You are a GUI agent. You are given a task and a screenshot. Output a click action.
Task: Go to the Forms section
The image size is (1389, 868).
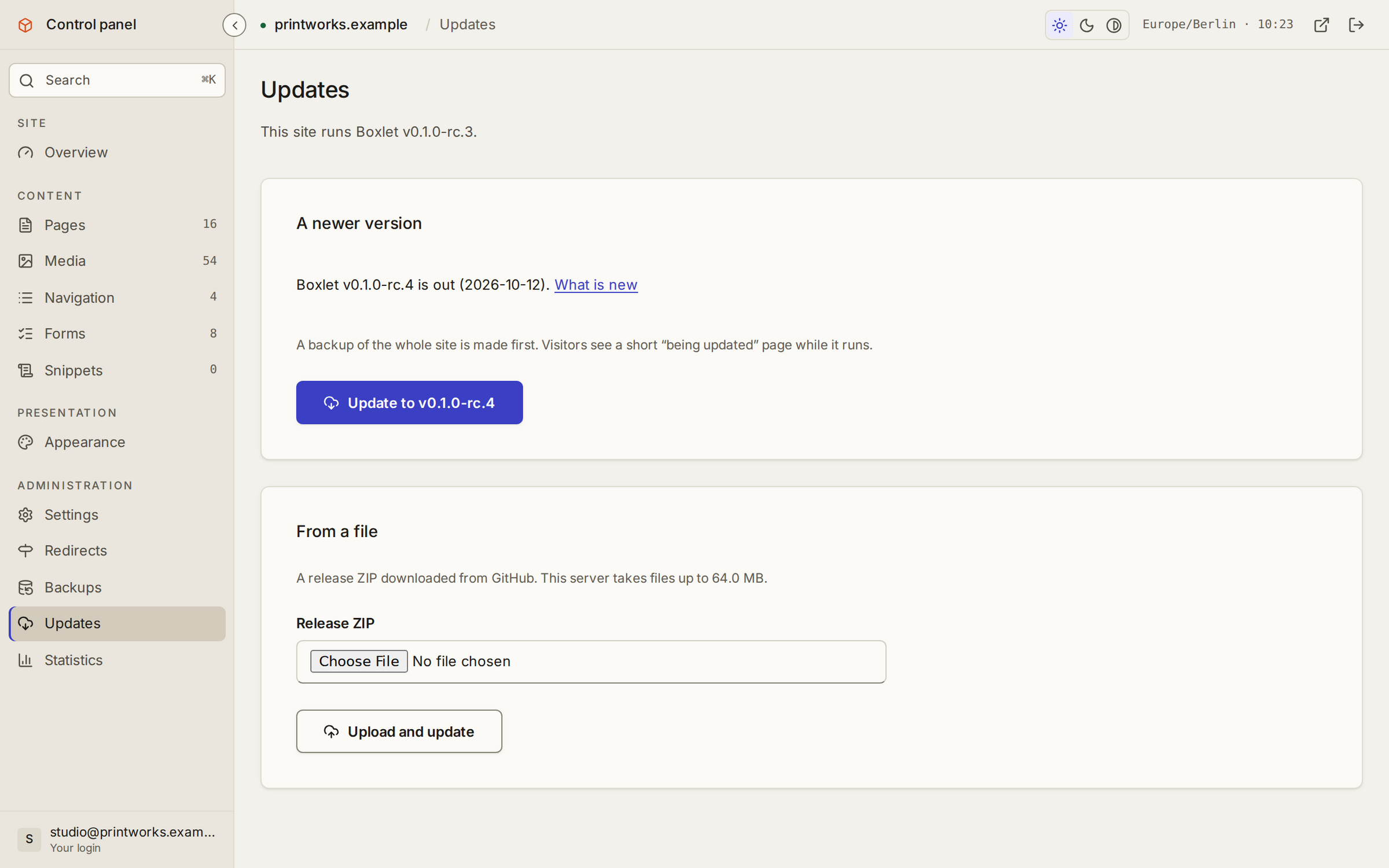[x=117, y=334]
